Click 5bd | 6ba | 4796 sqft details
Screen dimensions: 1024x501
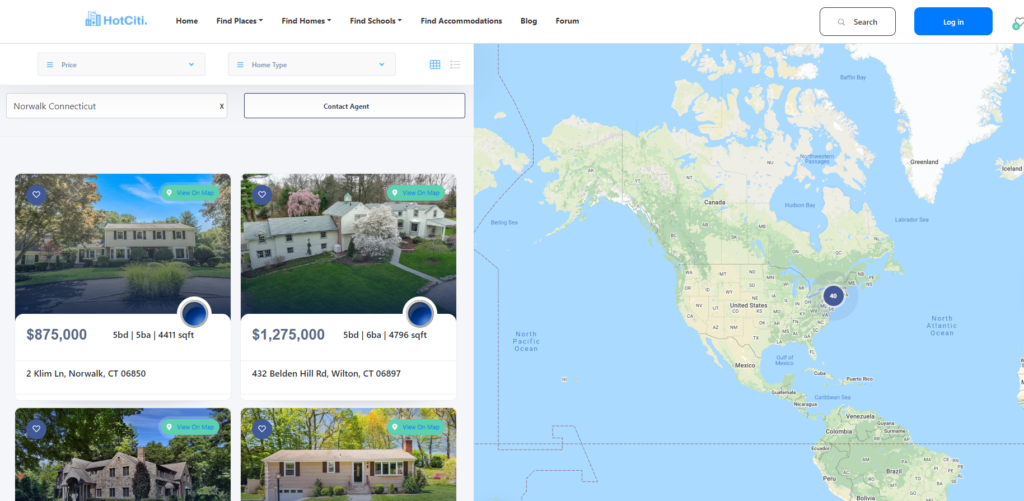point(385,335)
